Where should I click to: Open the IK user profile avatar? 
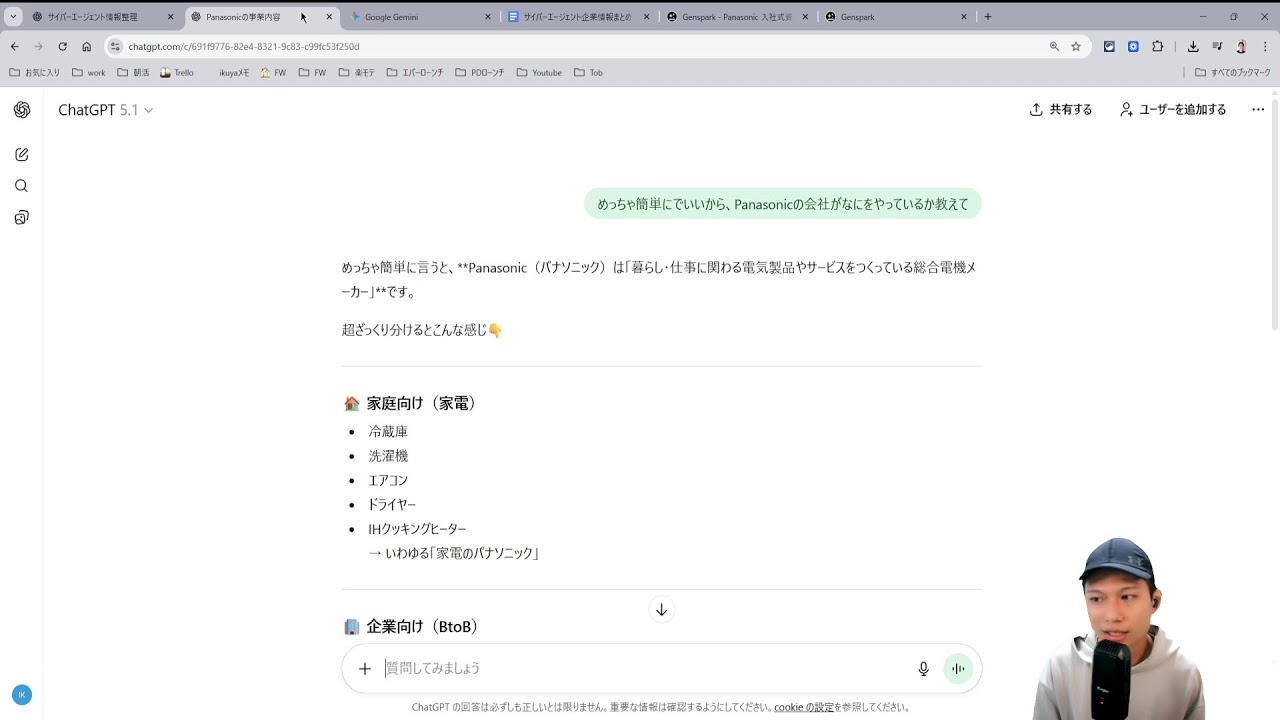coord(21,695)
